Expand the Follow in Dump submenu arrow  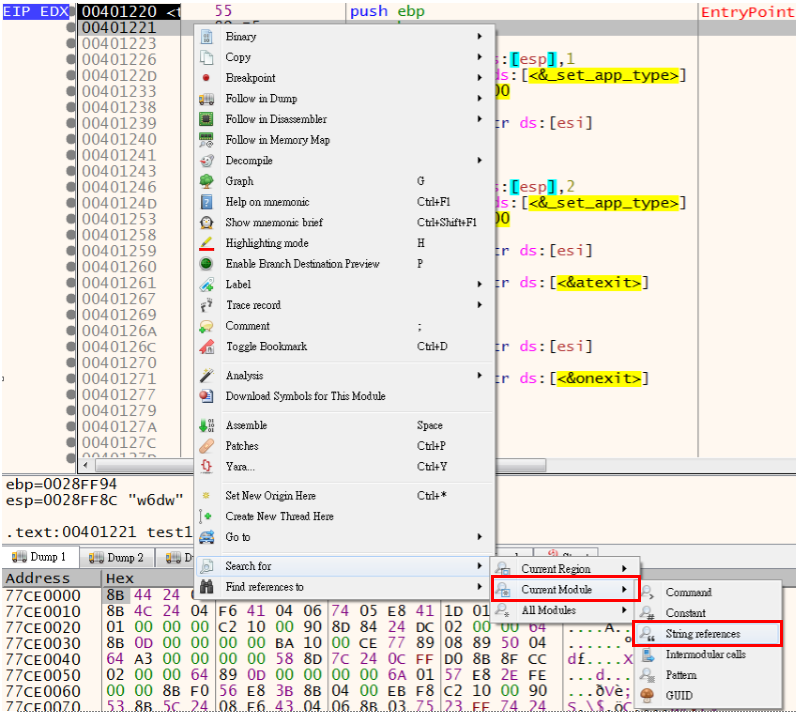pyautogui.click(x=479, y=98)
